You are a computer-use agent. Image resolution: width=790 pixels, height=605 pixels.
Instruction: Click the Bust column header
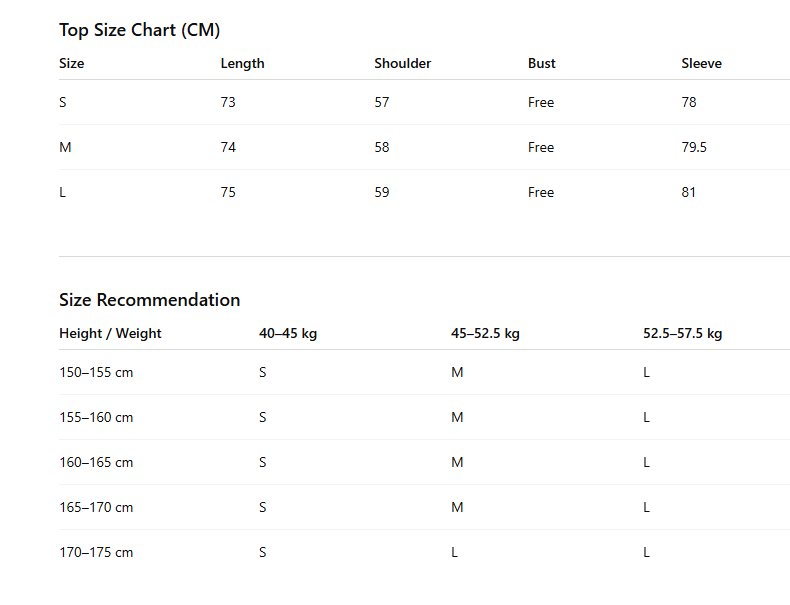542,63
